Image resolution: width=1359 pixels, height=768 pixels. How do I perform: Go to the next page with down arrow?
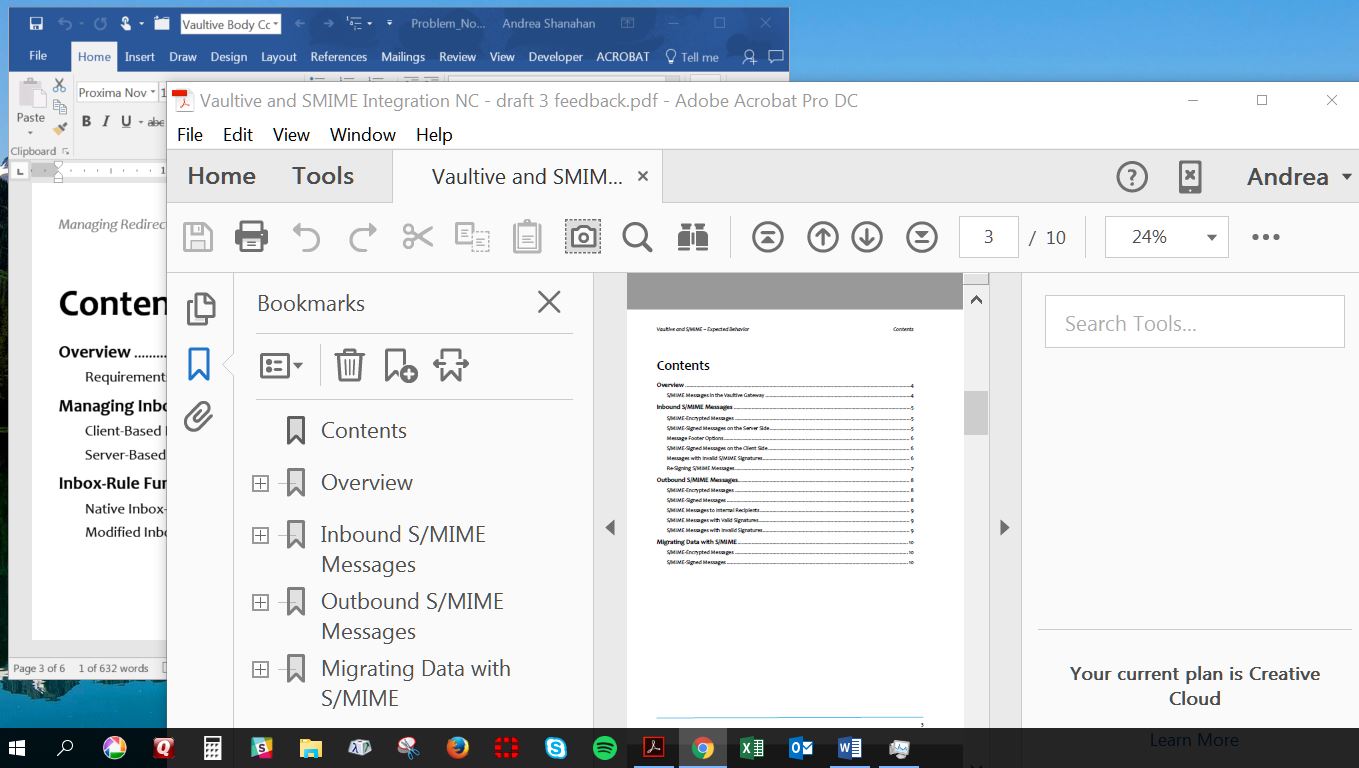pos(867,237)
